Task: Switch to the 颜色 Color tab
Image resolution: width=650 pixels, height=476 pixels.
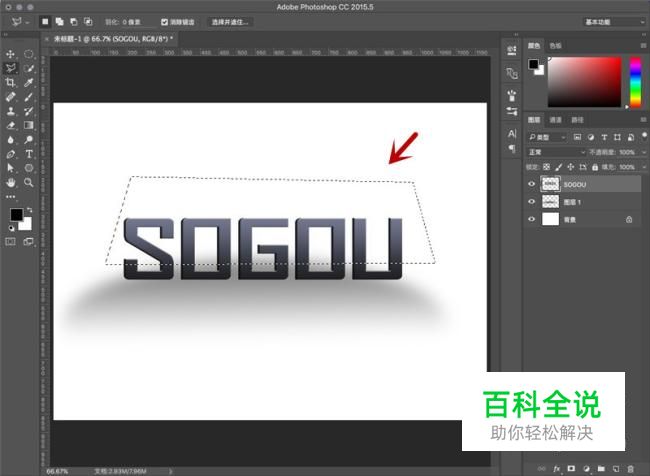Action: [534, 46]
